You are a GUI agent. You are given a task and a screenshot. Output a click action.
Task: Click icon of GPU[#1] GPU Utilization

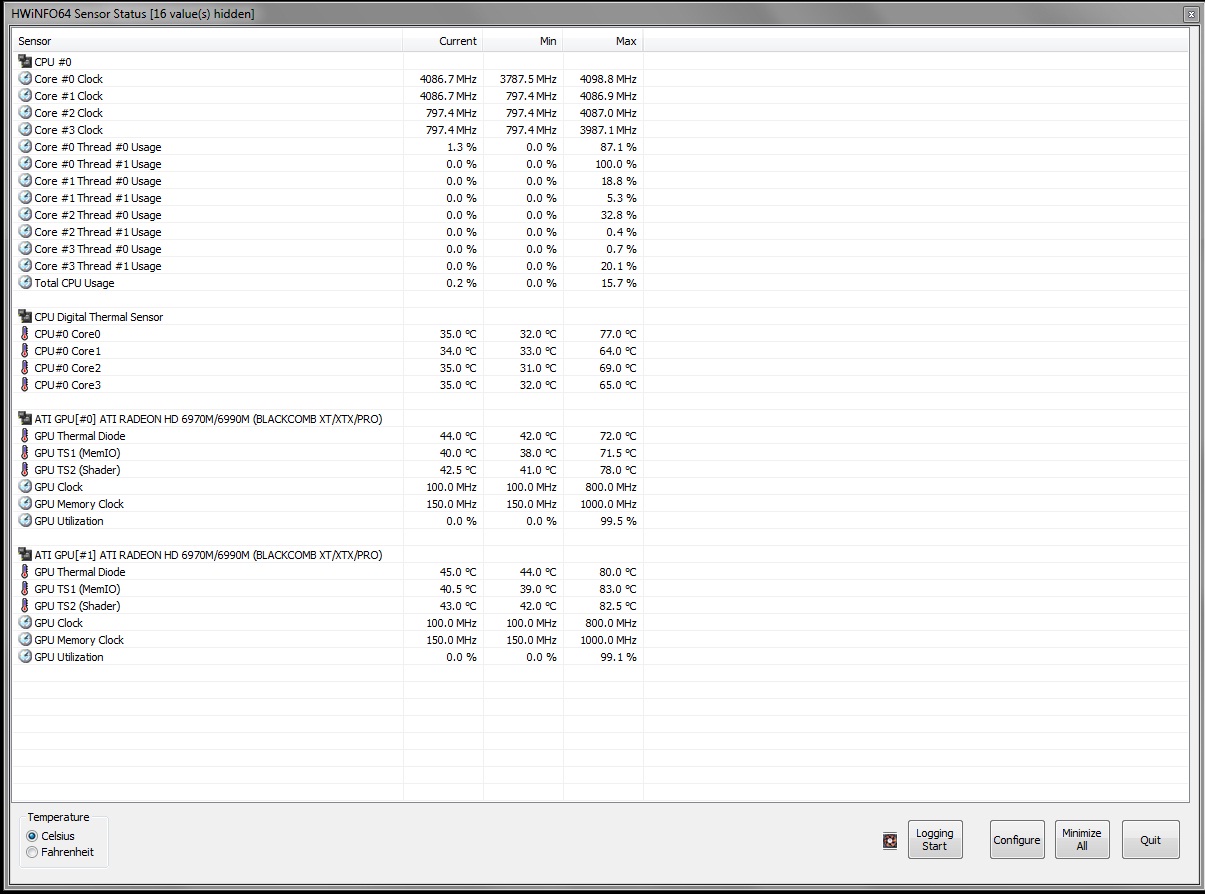(x=25, y=657)
